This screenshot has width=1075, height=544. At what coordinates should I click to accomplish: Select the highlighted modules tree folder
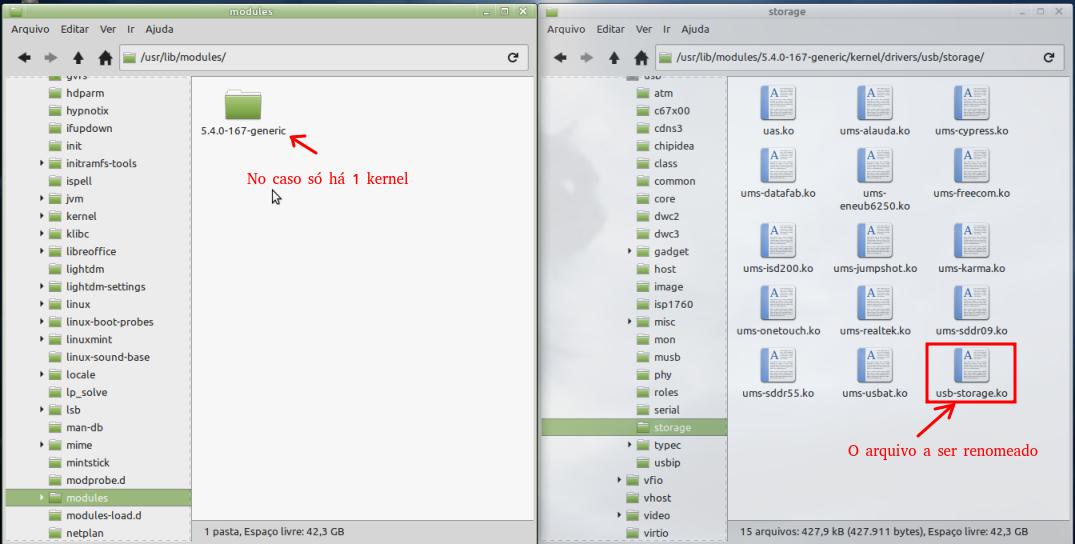pyautogui.click(x=98, y=498)
